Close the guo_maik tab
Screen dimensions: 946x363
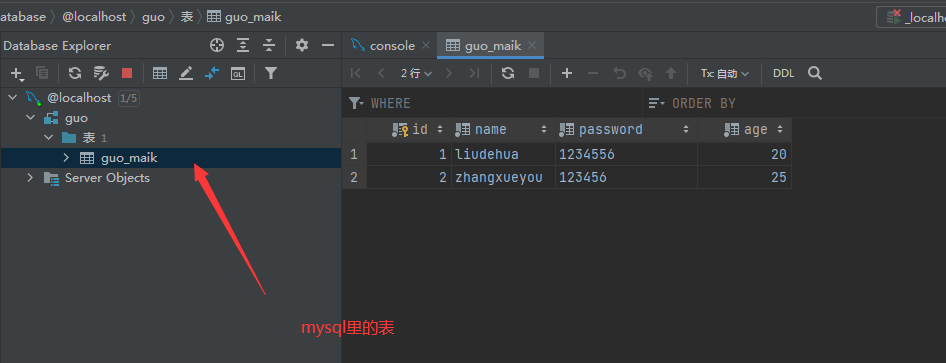pos(532,46)
